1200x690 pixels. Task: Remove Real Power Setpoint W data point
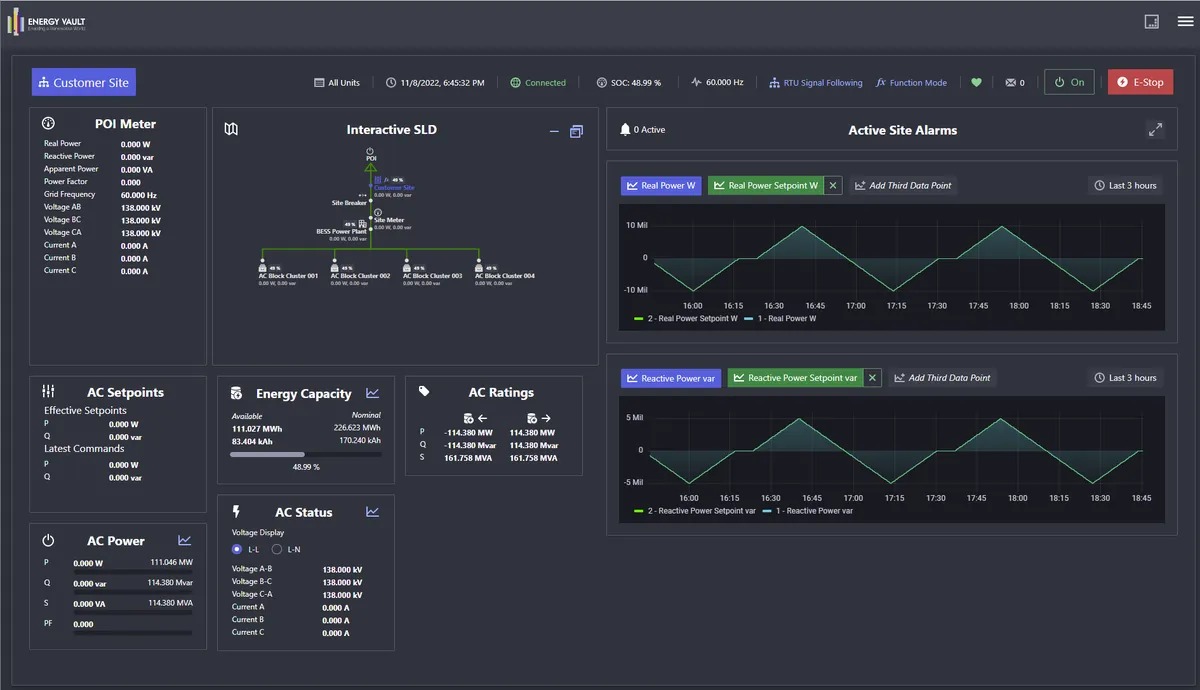click(x=834, y=185)
